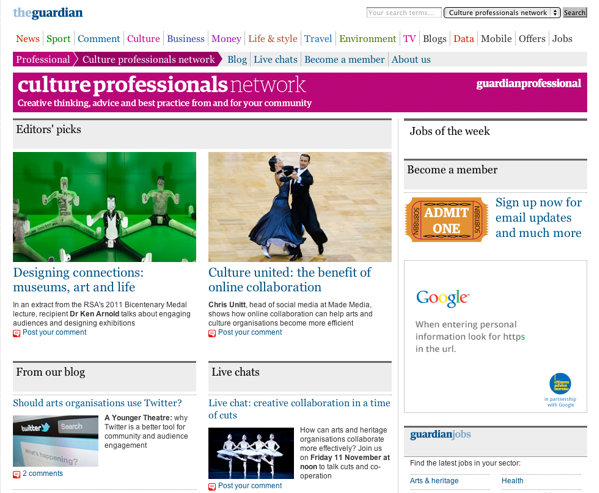Click Post your comment below live chat
This screenshot has height=493, width=599.
pyautogui.click(x=250, y=485)
